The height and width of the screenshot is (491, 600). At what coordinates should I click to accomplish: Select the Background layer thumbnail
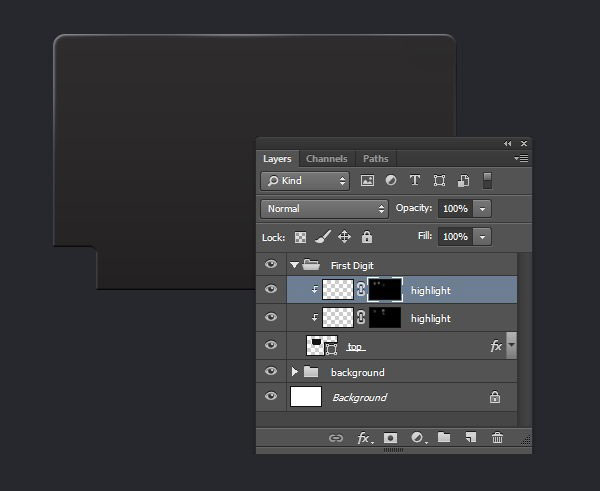point(305,397)
